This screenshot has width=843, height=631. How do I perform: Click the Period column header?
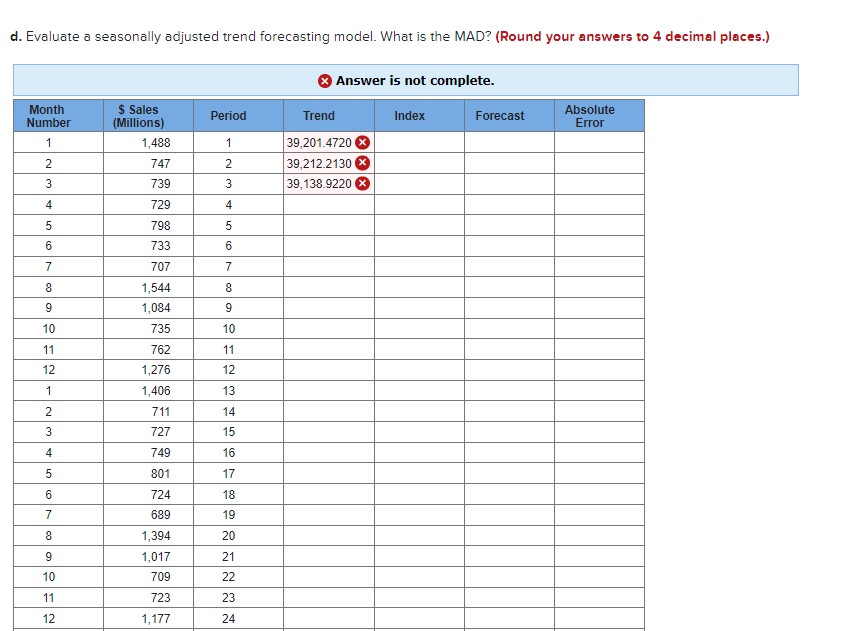(239, 116)
